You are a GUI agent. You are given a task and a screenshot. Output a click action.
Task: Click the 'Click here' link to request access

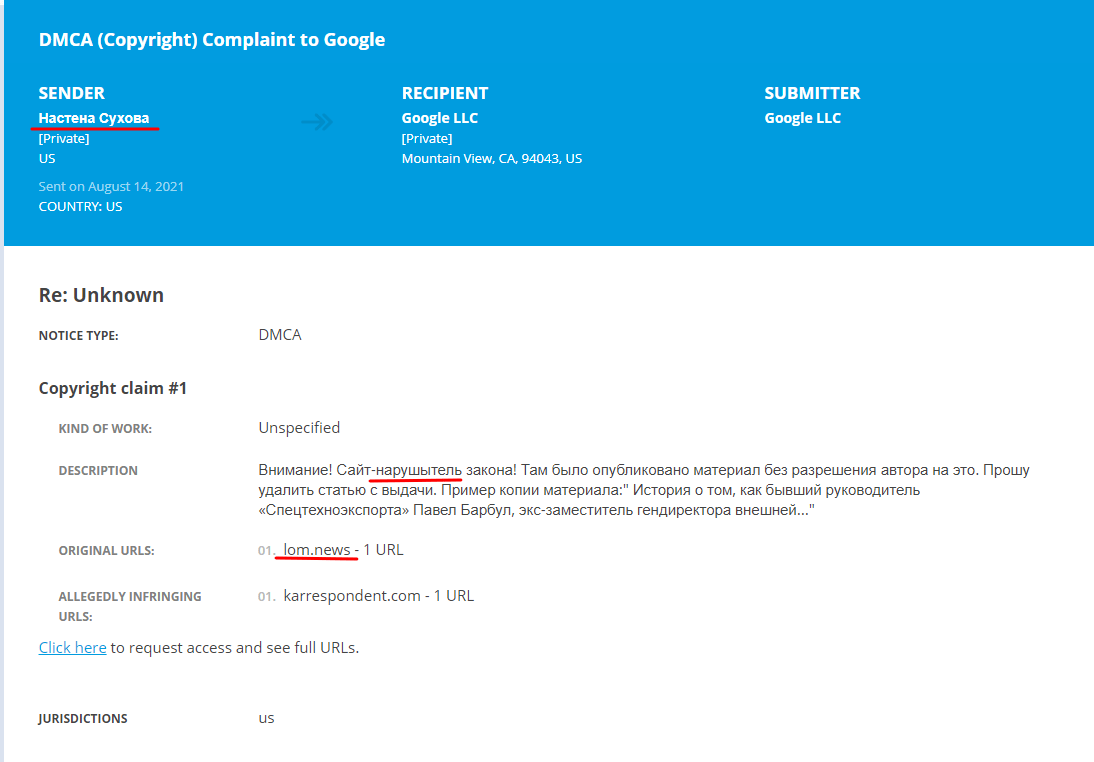point(73,648)
